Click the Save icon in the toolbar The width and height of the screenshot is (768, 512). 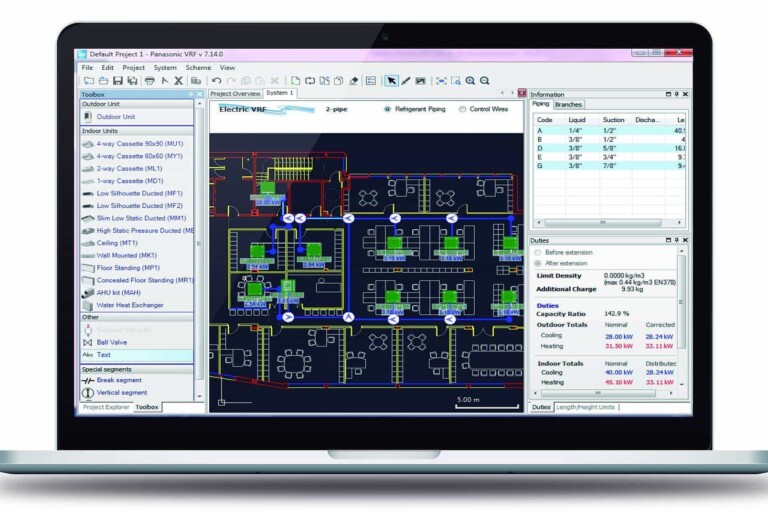[x=118, y=81]
